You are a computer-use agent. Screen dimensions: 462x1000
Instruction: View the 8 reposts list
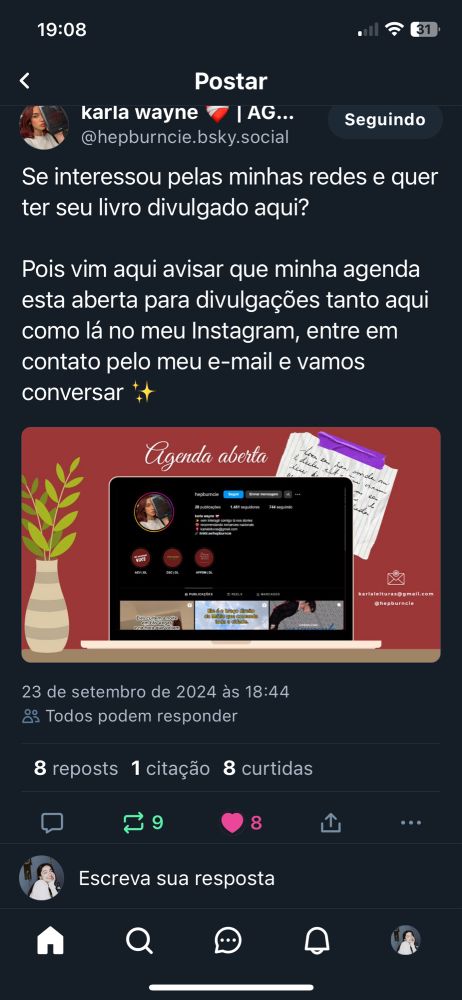point(76,768)
